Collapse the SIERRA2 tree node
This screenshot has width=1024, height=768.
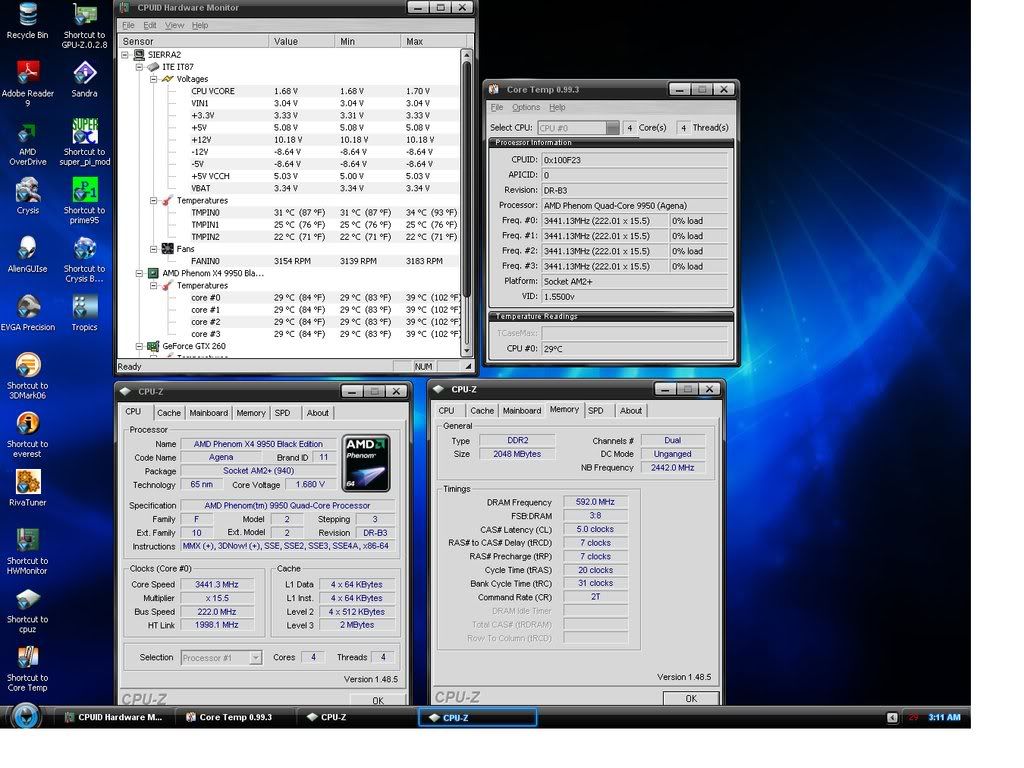(x=125, y=55)
